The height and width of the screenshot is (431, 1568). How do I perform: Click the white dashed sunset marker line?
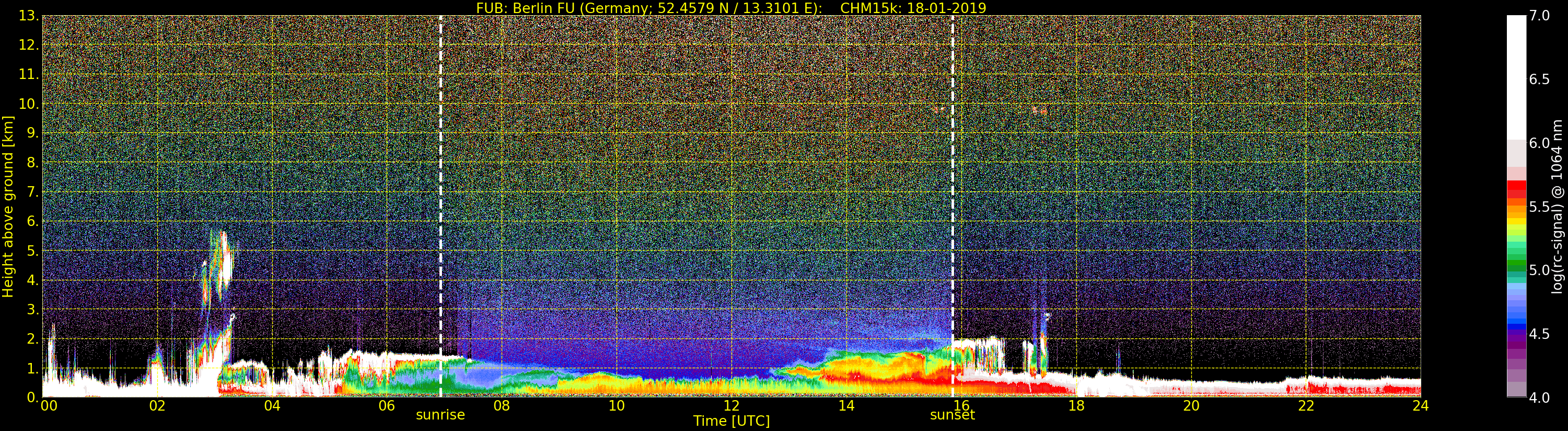[953, 206]
